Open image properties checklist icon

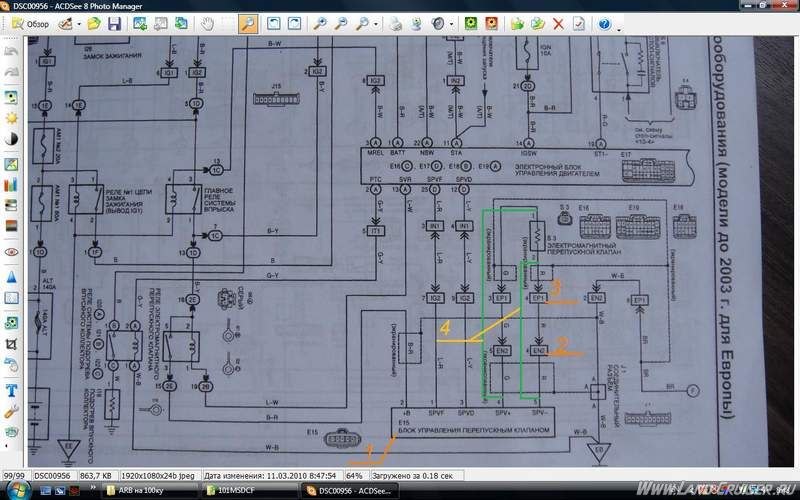(579, 24)
